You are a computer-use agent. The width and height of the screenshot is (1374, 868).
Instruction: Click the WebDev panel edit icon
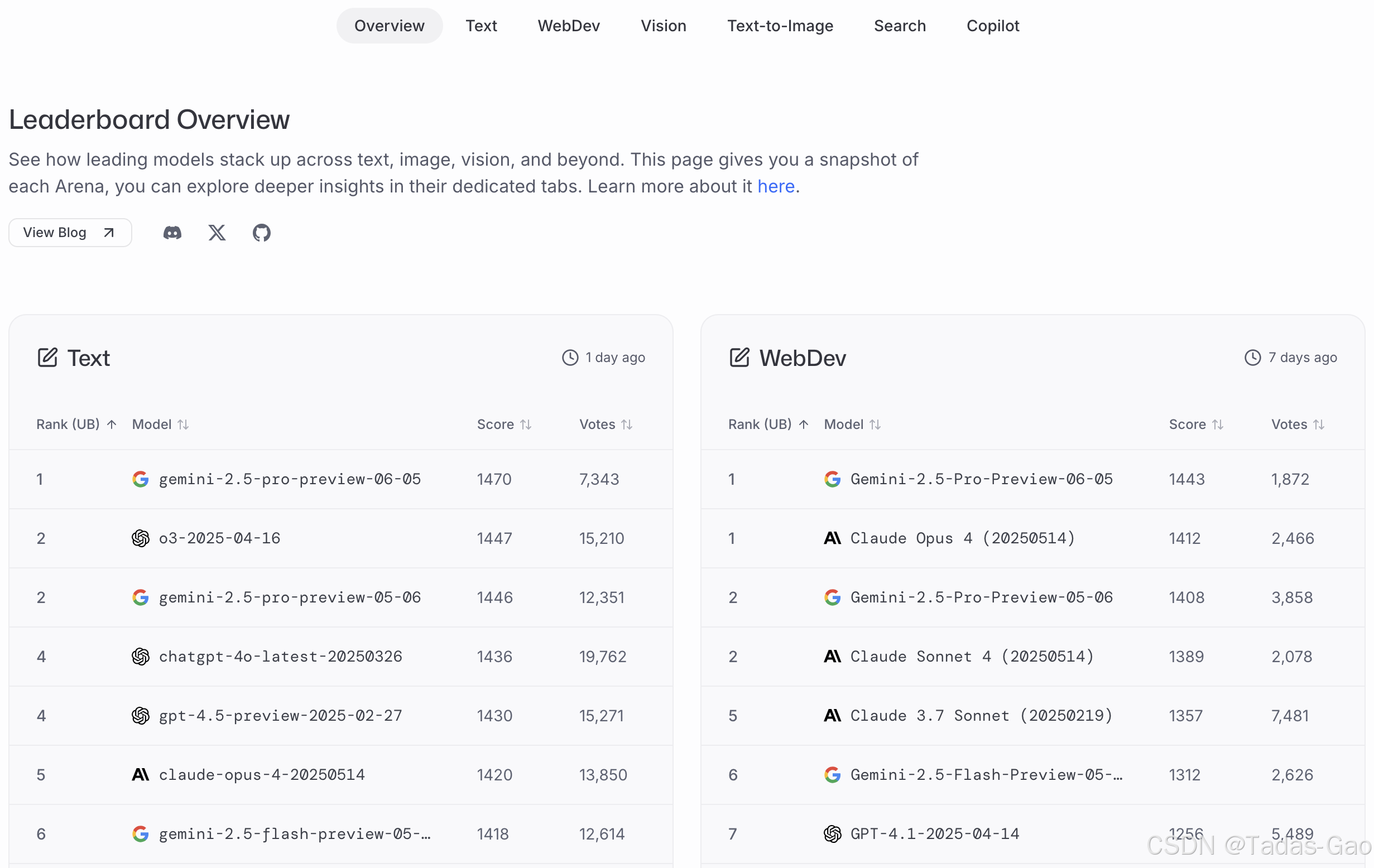[x=739, y=358]
